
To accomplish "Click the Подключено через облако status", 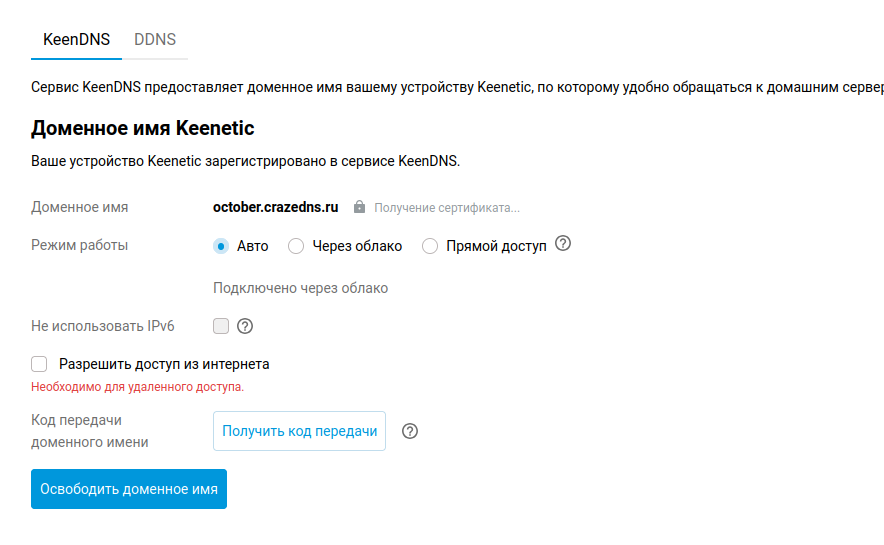I will [x=300, y=288].
